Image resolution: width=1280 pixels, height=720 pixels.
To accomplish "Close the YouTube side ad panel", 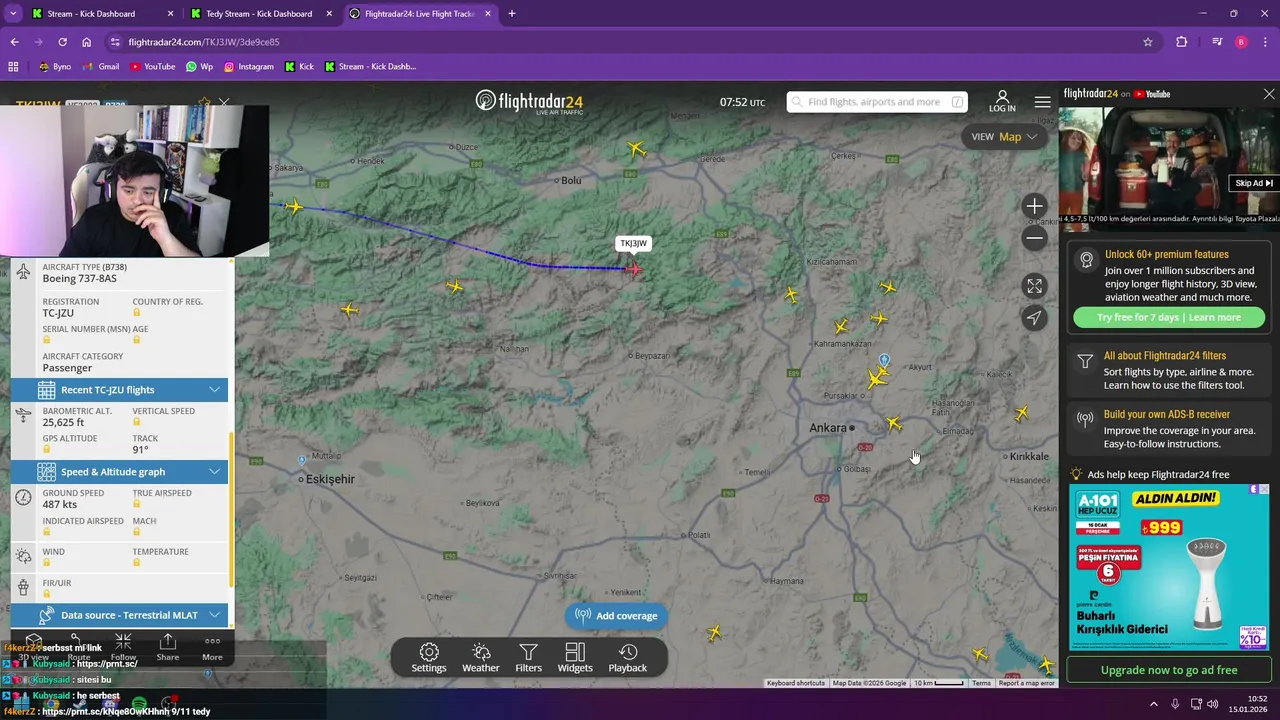I will click(1269, 94).
